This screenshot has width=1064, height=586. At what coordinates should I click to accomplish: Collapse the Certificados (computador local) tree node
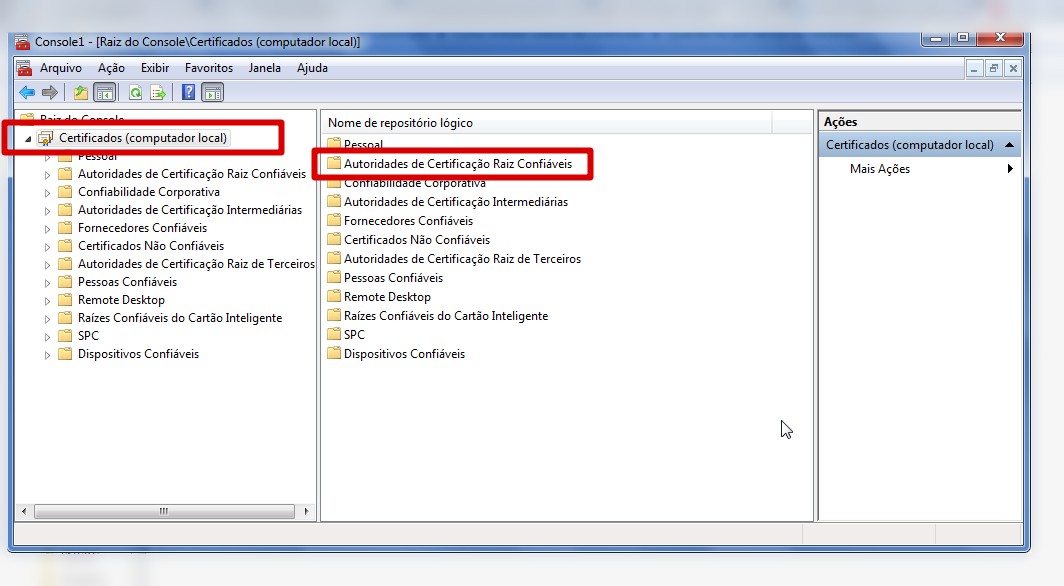(x=28, y=138)
